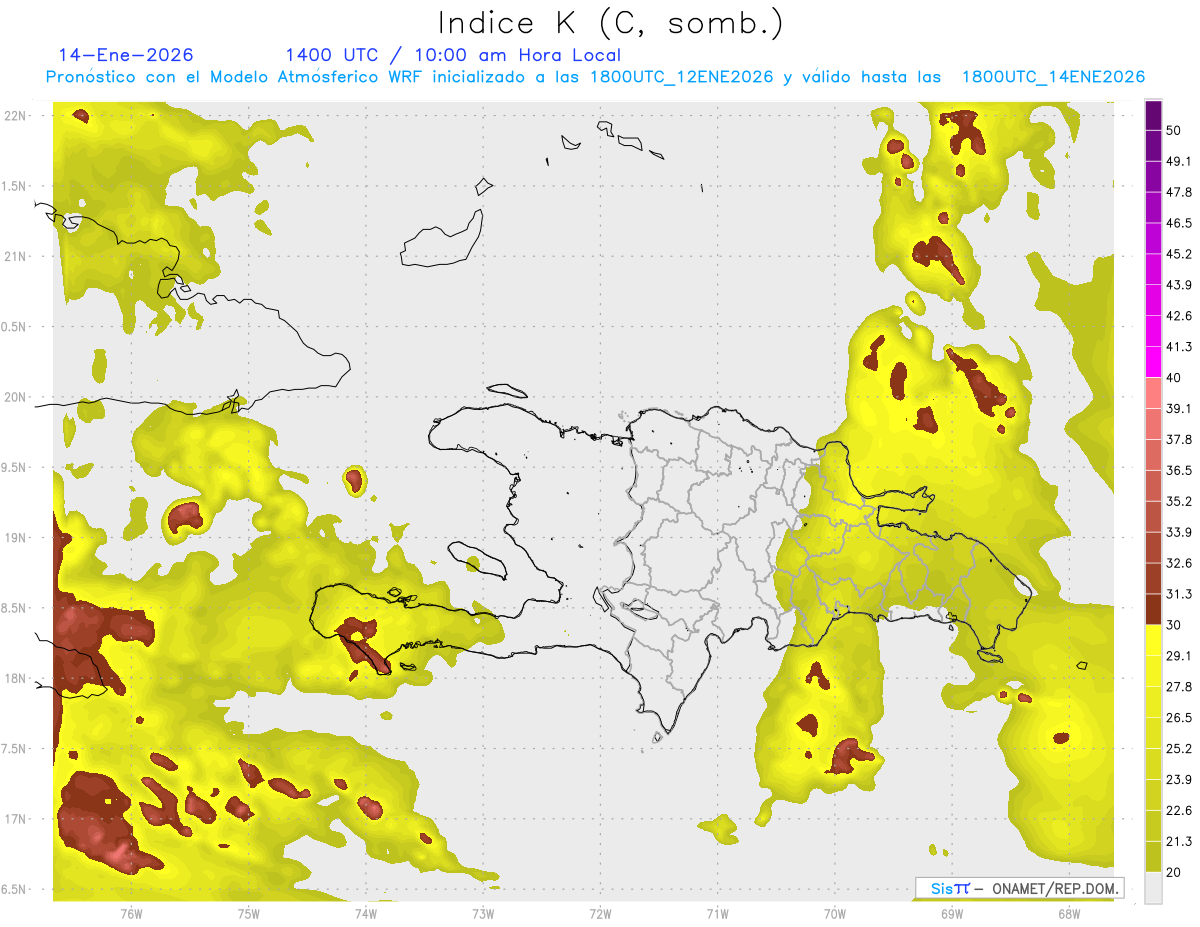The image size is (1200, 927).
Task: Click the 73W longitude label
Action: pos(483,913)
